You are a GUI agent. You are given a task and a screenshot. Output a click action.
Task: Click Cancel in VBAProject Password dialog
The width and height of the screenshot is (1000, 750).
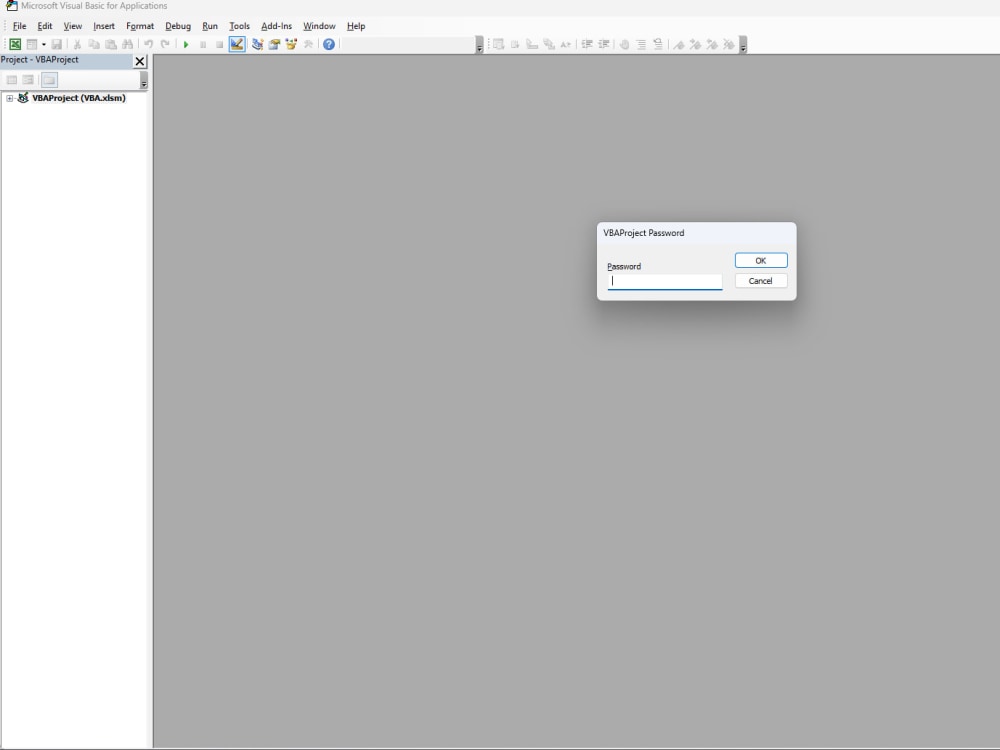point(761,281)
